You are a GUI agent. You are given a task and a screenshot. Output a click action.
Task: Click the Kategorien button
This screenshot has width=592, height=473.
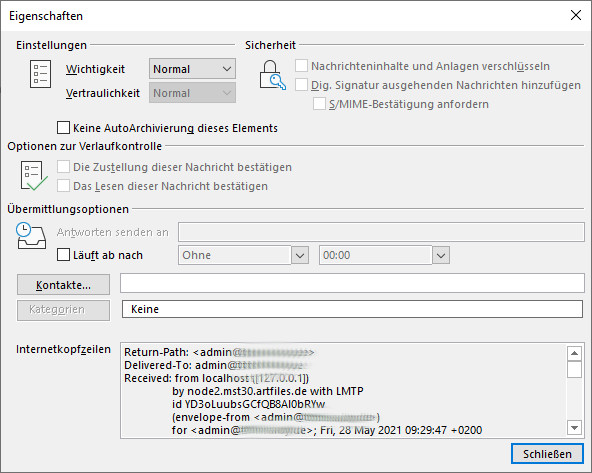63,310
